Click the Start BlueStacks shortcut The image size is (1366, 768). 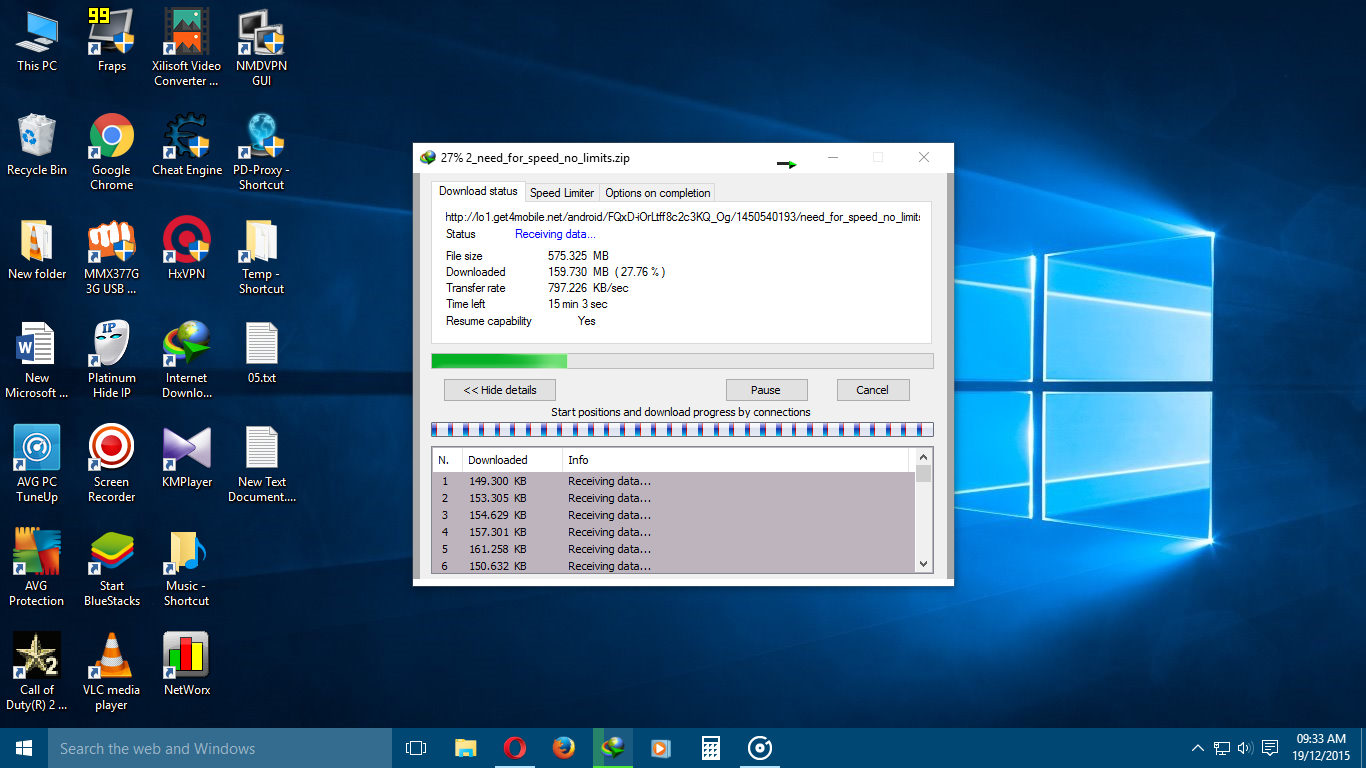[x=112, y=568]
